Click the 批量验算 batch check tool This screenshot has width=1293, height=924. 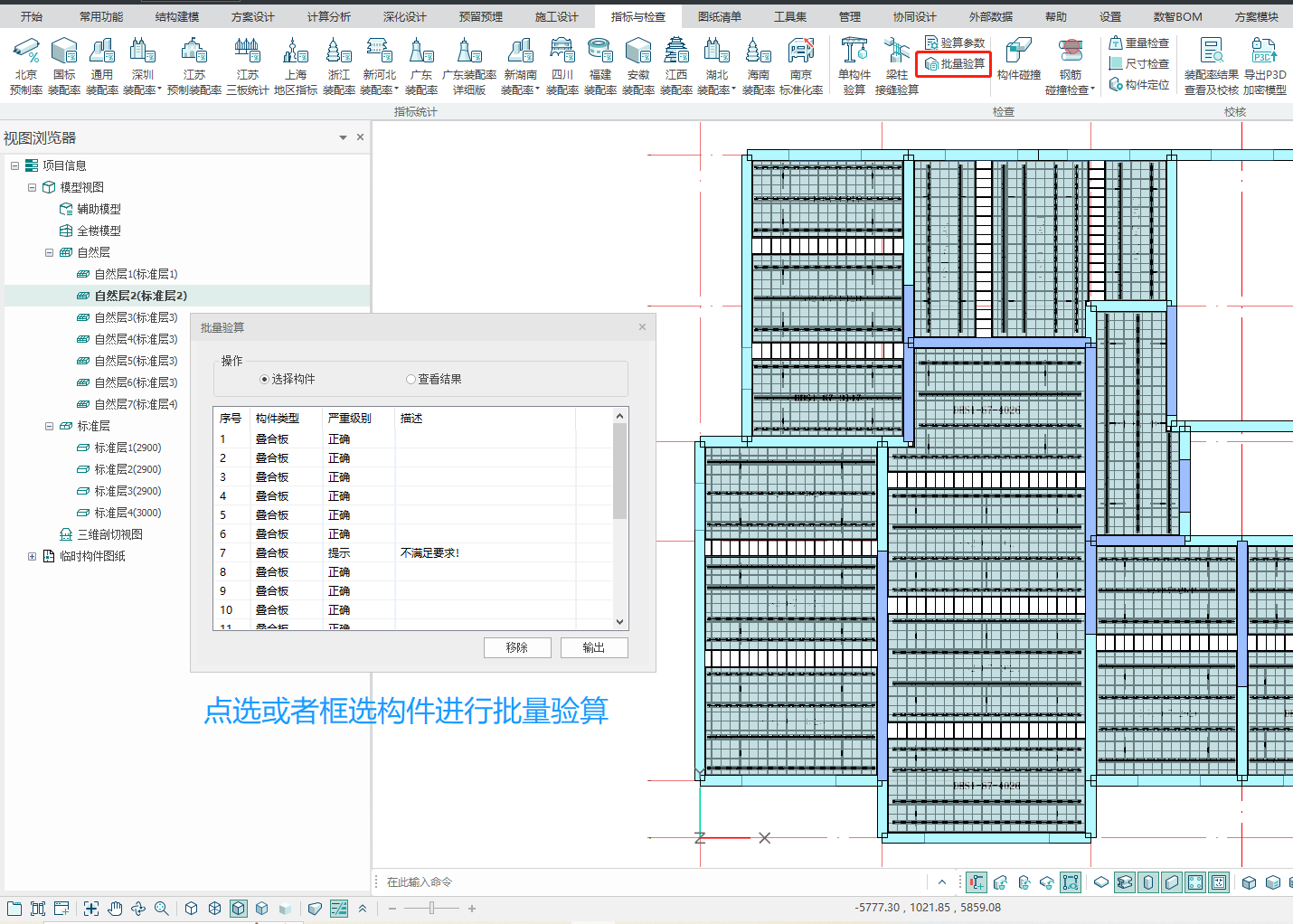click(x=955, y=64)
